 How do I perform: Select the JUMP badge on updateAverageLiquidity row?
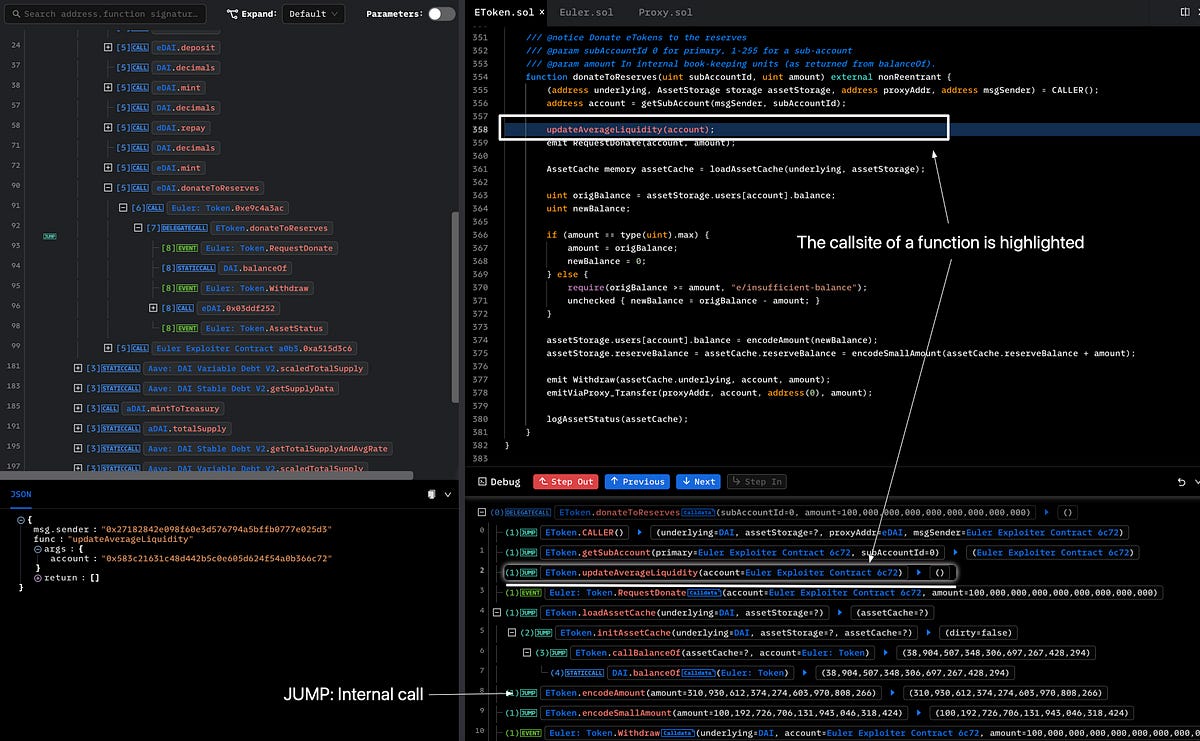pyautogui.click(x=527, y=572)
